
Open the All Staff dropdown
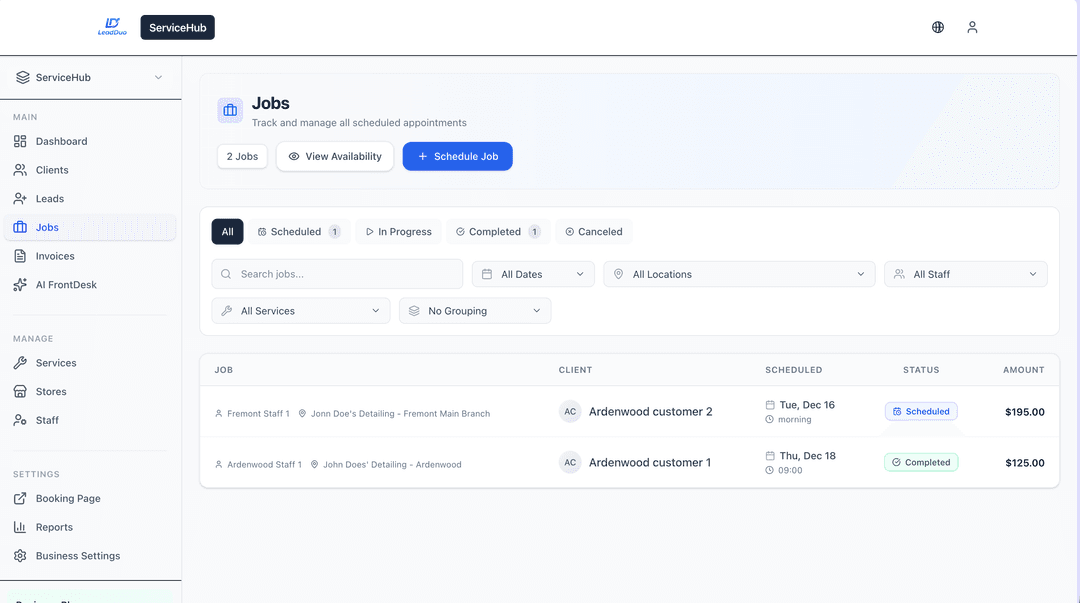[964, 273]
